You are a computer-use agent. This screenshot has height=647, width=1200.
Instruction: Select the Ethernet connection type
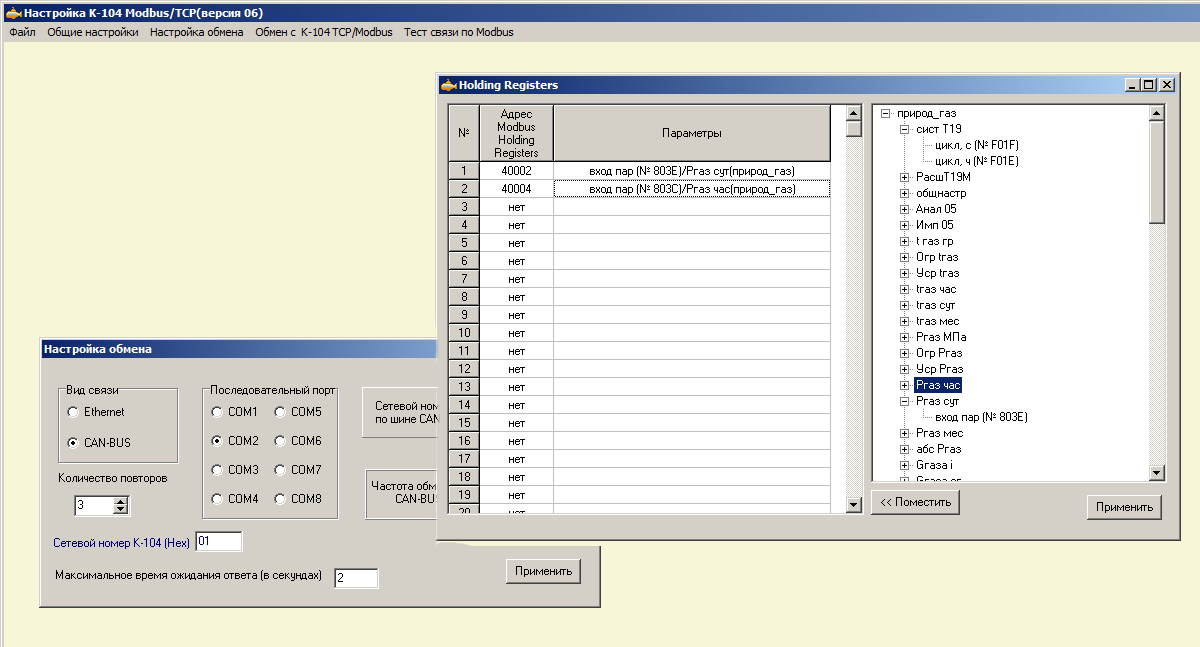point(72,412)
